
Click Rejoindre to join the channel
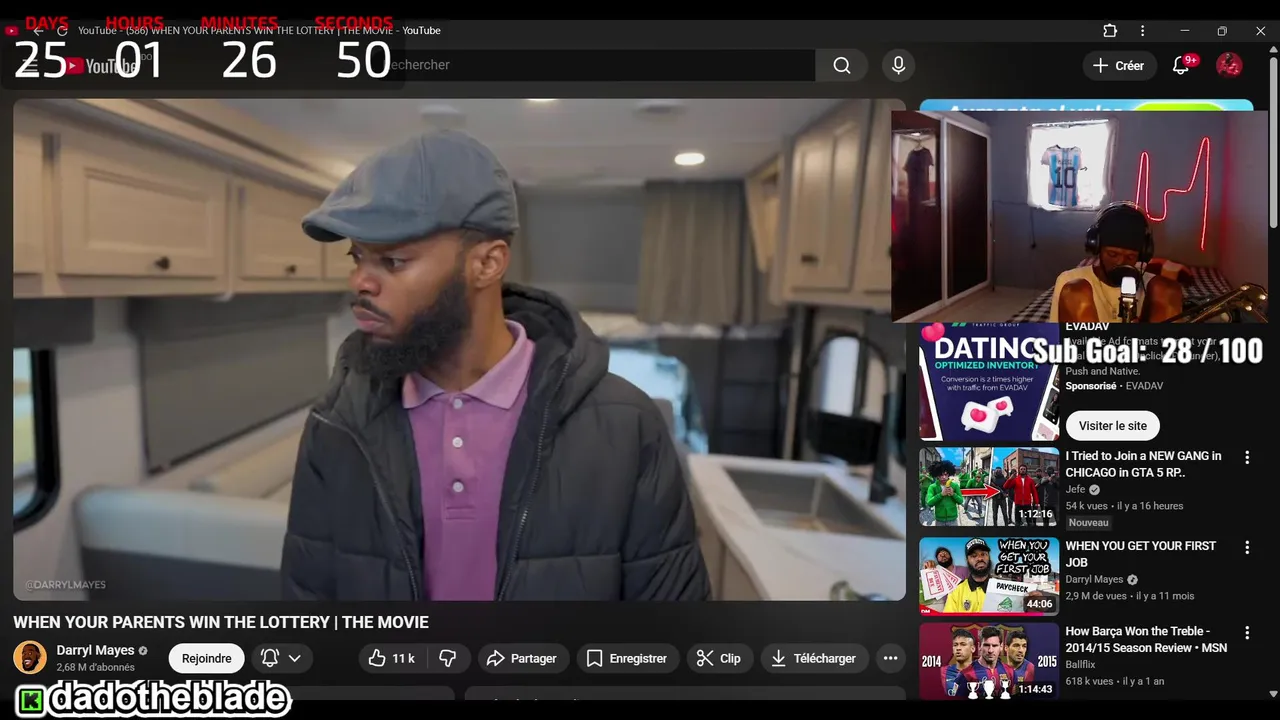coord(207,658)
